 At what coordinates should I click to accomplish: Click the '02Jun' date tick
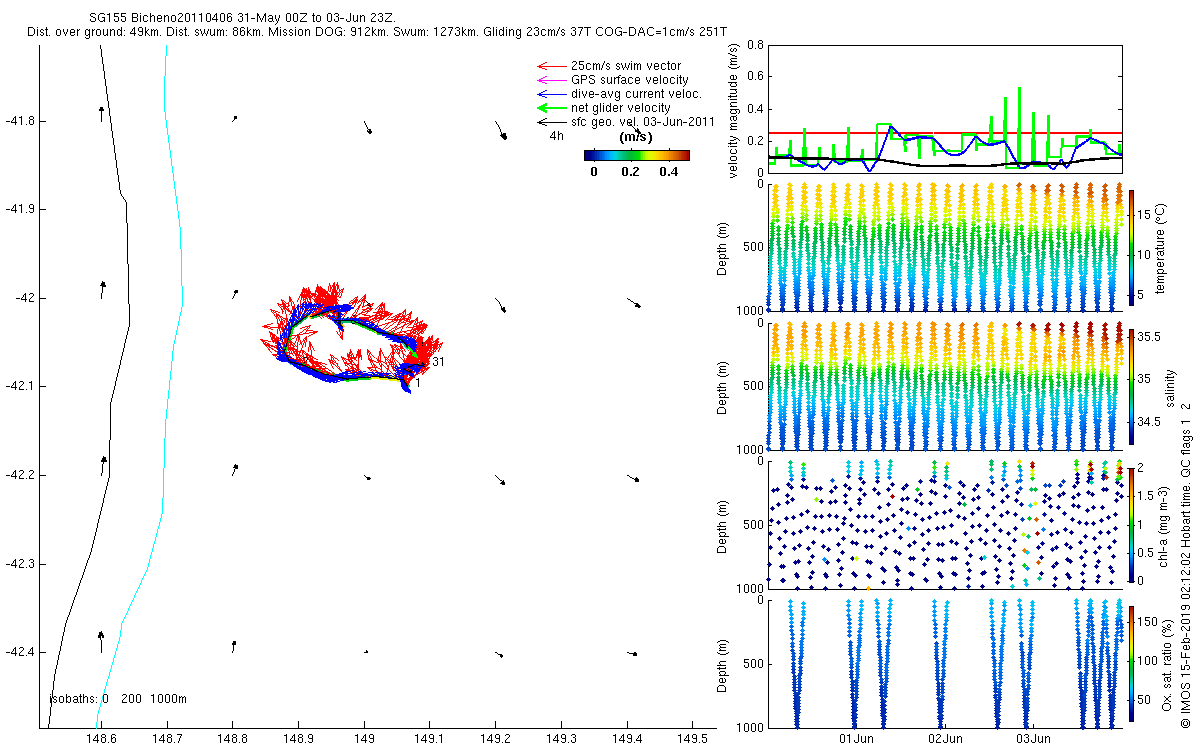(945, 739)
